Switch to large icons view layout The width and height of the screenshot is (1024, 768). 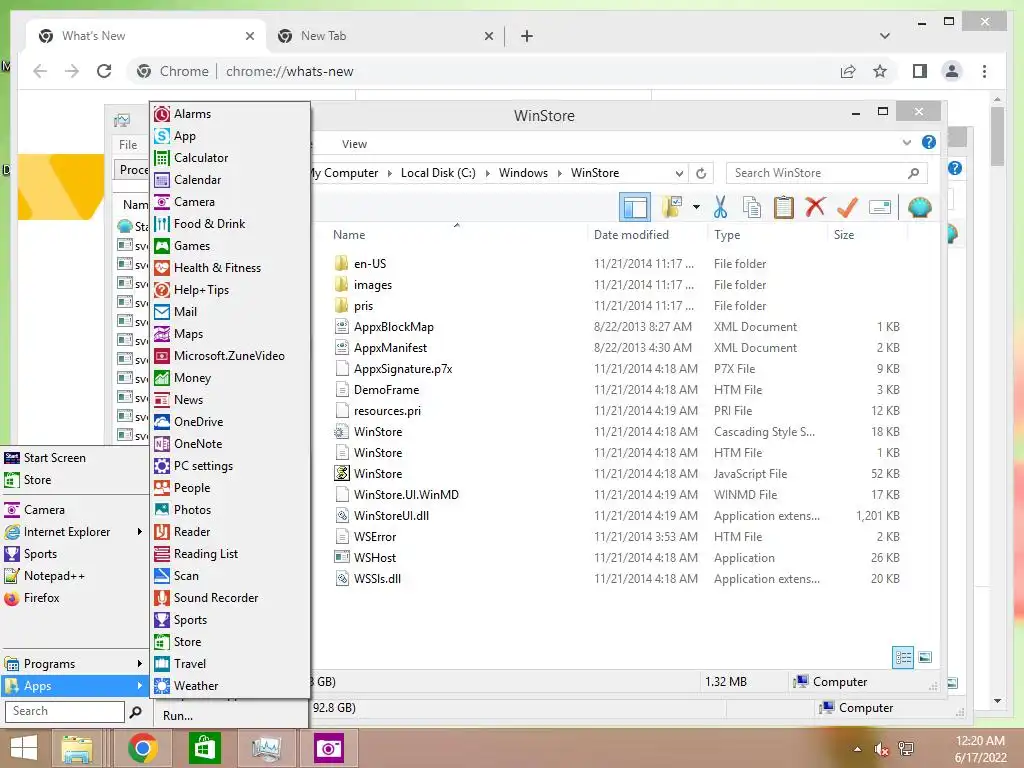[x=925, y=658]
